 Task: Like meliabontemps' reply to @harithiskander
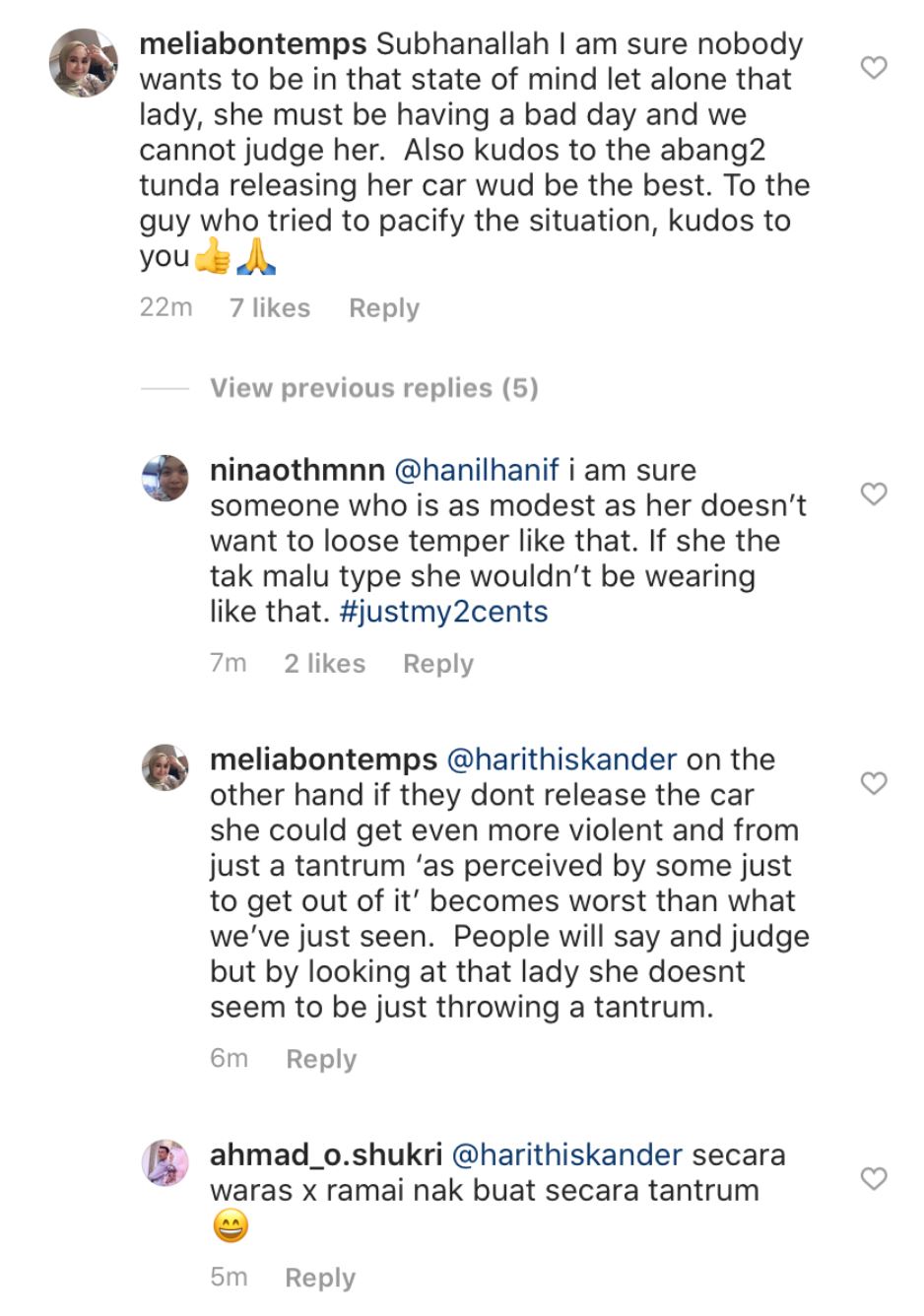point(874,783)
